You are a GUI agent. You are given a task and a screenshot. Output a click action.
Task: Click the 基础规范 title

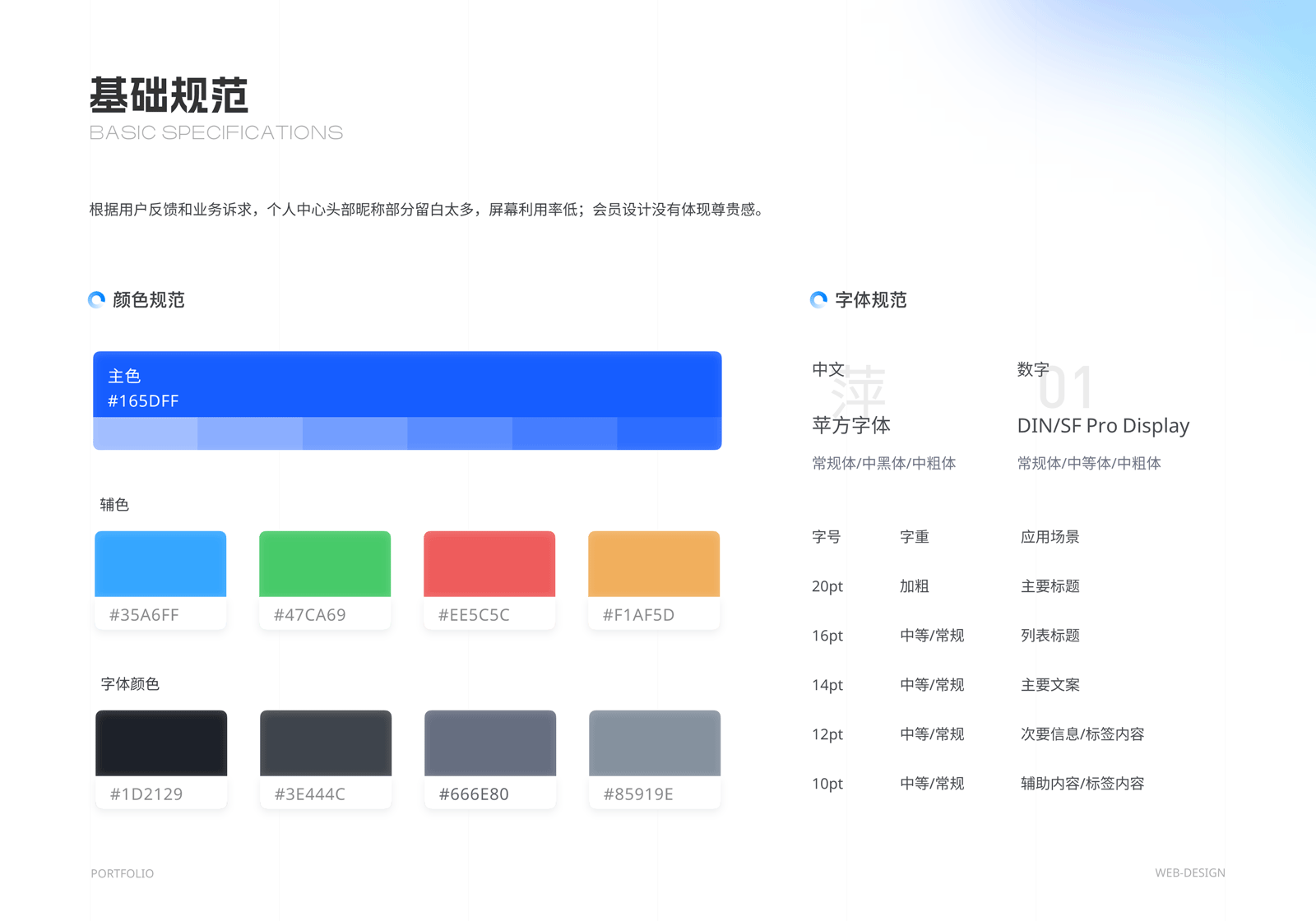[x=169, y=95]
